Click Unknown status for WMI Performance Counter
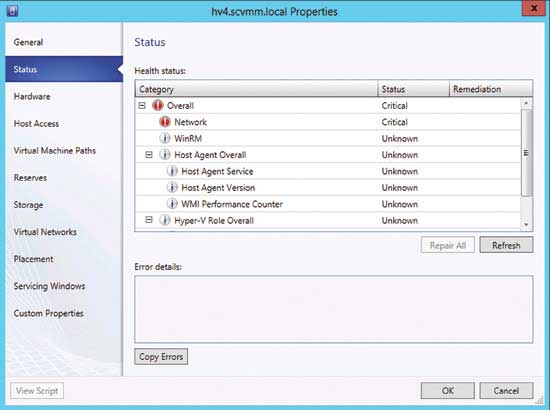550x410 pixels. [400, 204]
